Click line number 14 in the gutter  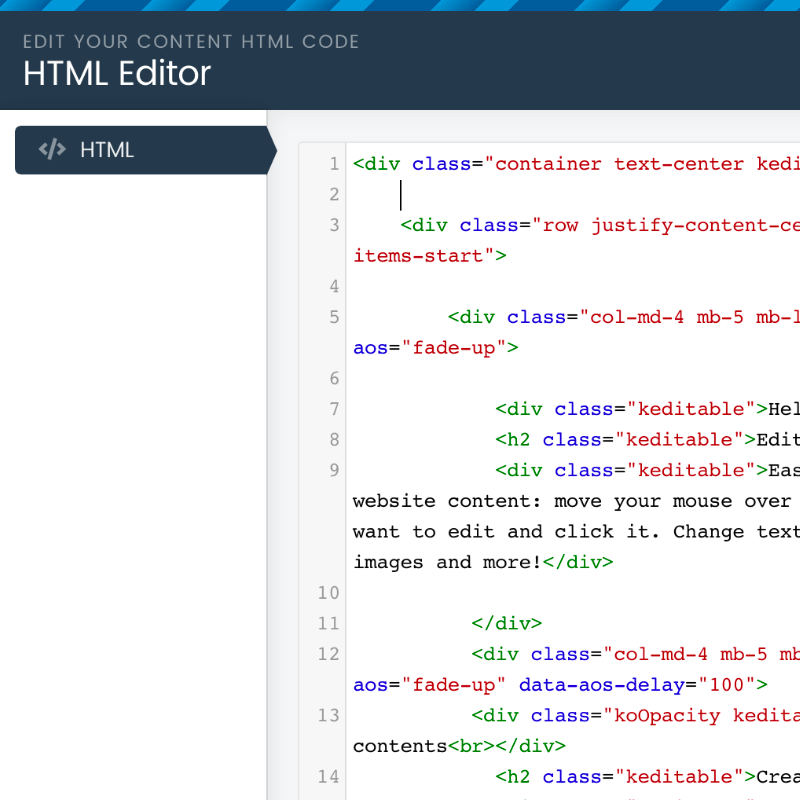click(329, 777)
